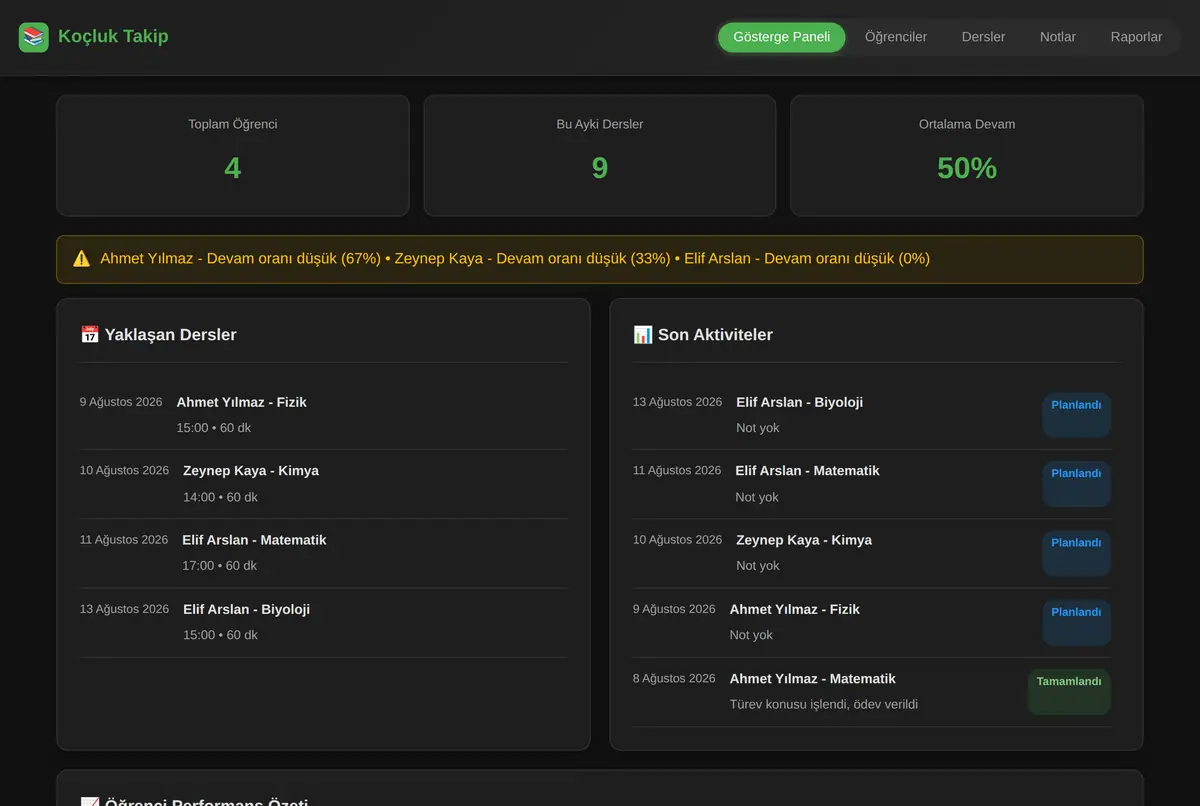This screenshot has width=1200, height=806.
Task: Open Ahmet Yılmaz - Fizik in Yaklaşan Dersler
Action: [x=242, y=403]
